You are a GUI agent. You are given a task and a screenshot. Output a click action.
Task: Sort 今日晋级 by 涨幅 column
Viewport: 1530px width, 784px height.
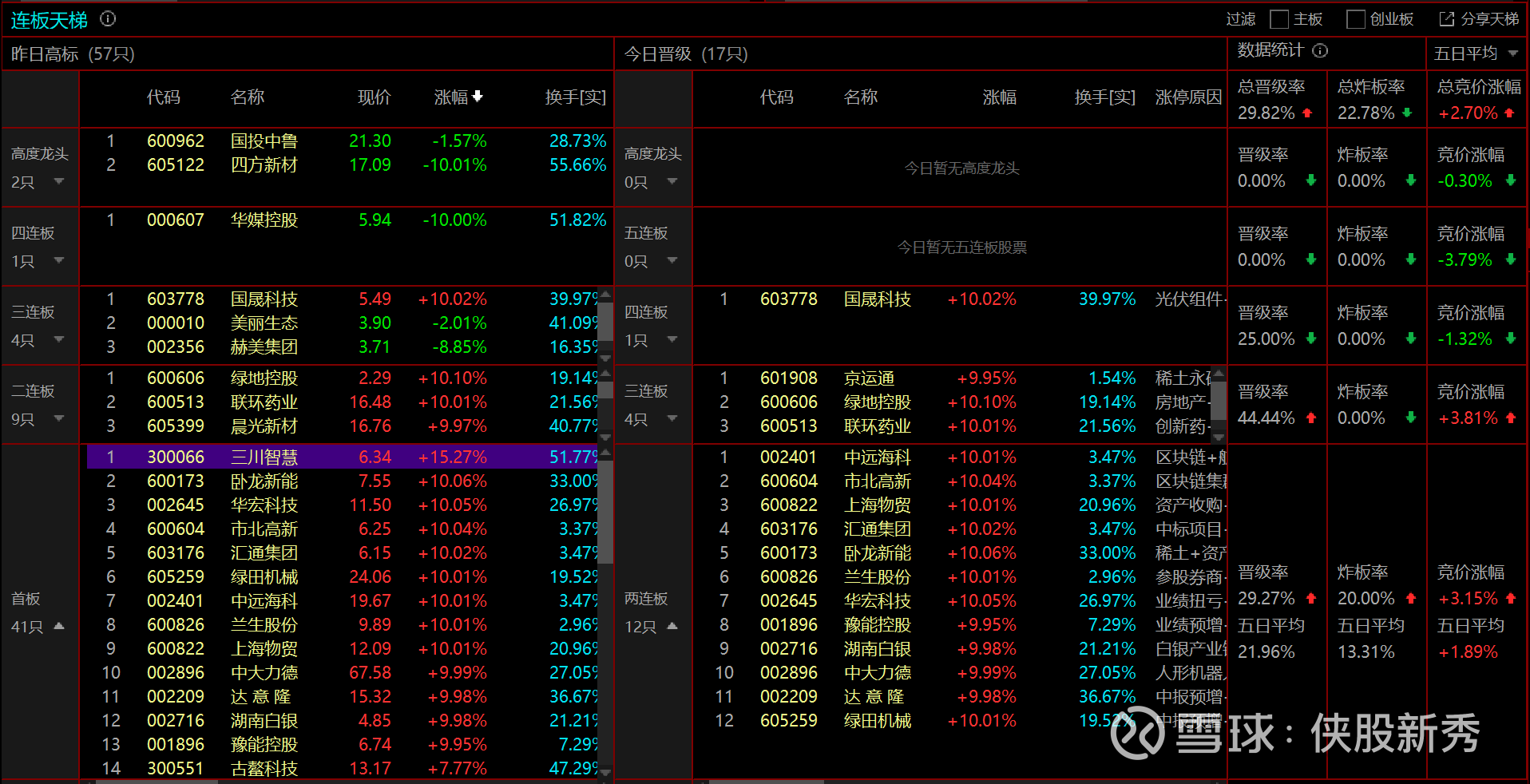pyautogui.click(x=999, y=97)
